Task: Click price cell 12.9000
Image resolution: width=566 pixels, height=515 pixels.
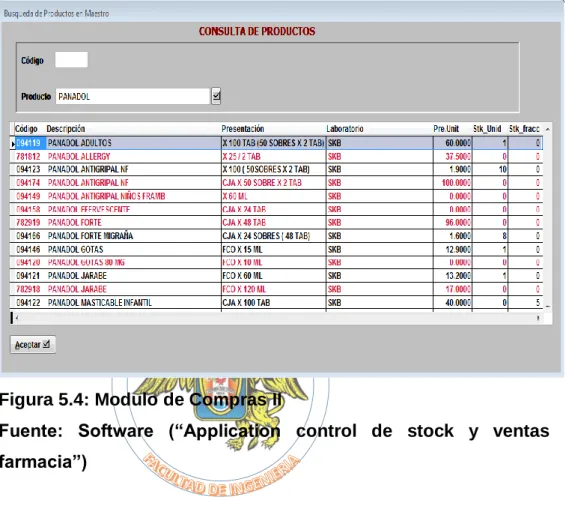Action: pyautogui.click(x=453, y=249)
